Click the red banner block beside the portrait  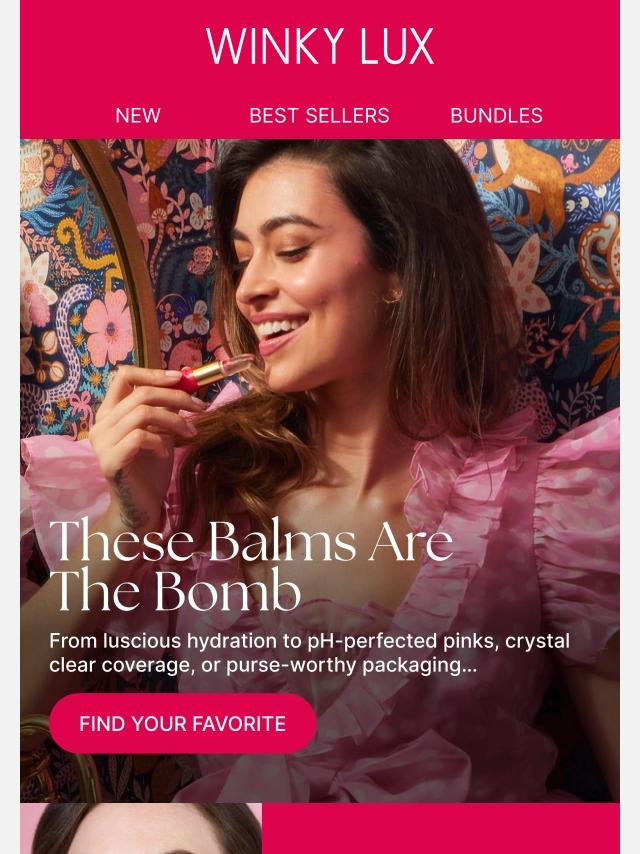coord(441,828)
